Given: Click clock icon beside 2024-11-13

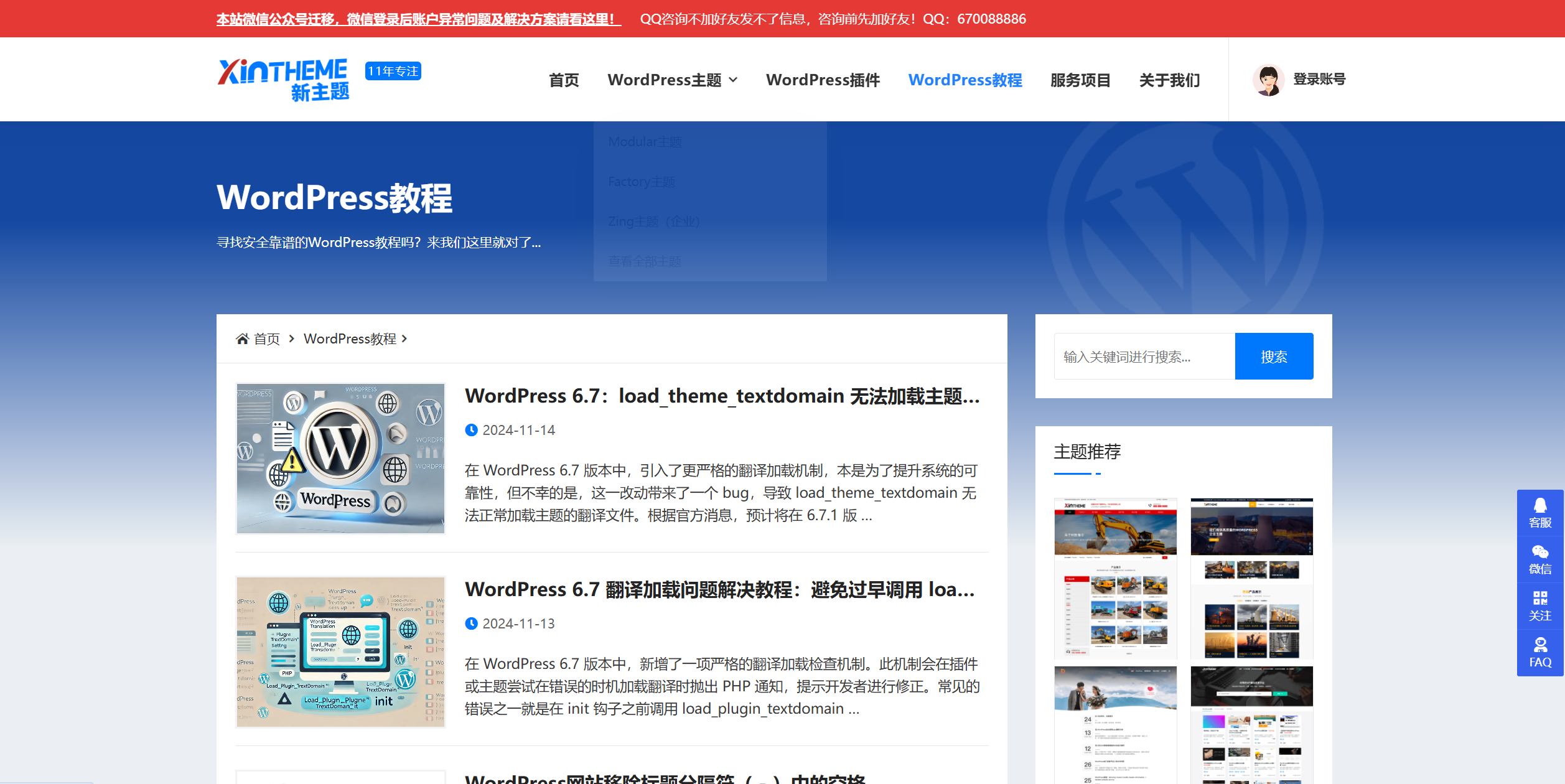Looking at the screenshot, I should click(472, 623).
